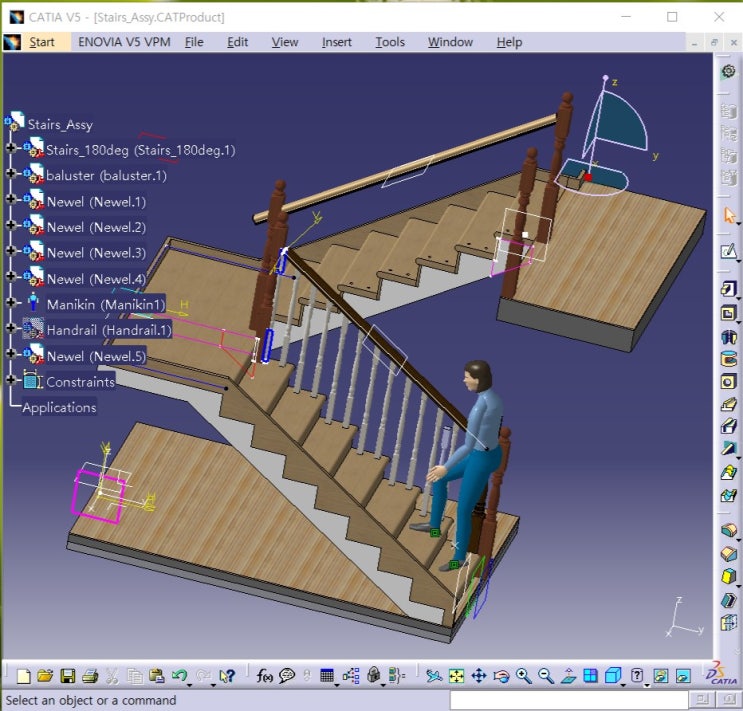The image size is (743, 711).
Task: Open the Window menu
Action: [x=450, y=42]
